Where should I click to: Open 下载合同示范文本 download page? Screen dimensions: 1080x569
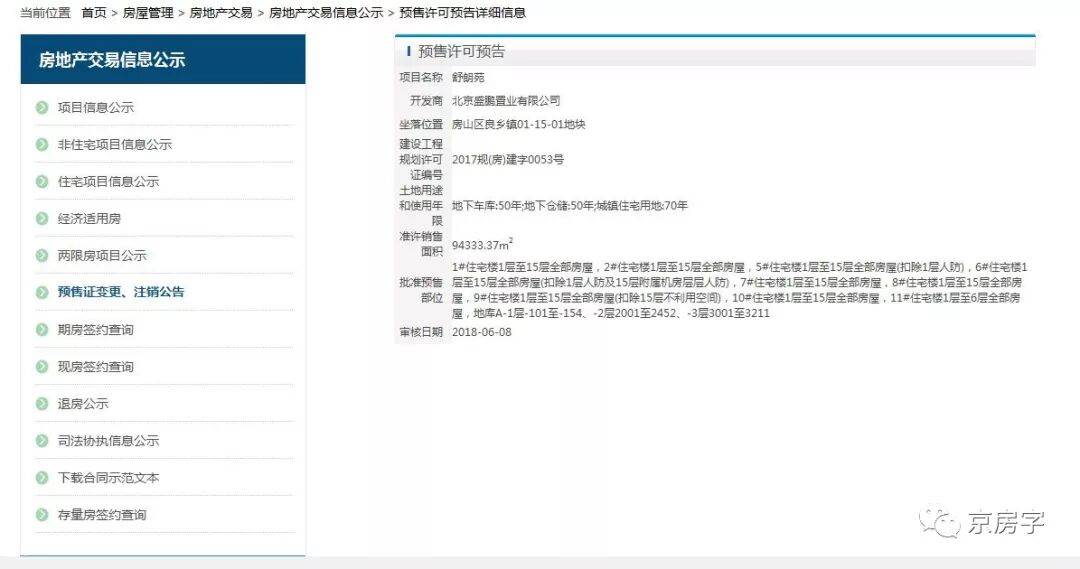coord(108,478)
